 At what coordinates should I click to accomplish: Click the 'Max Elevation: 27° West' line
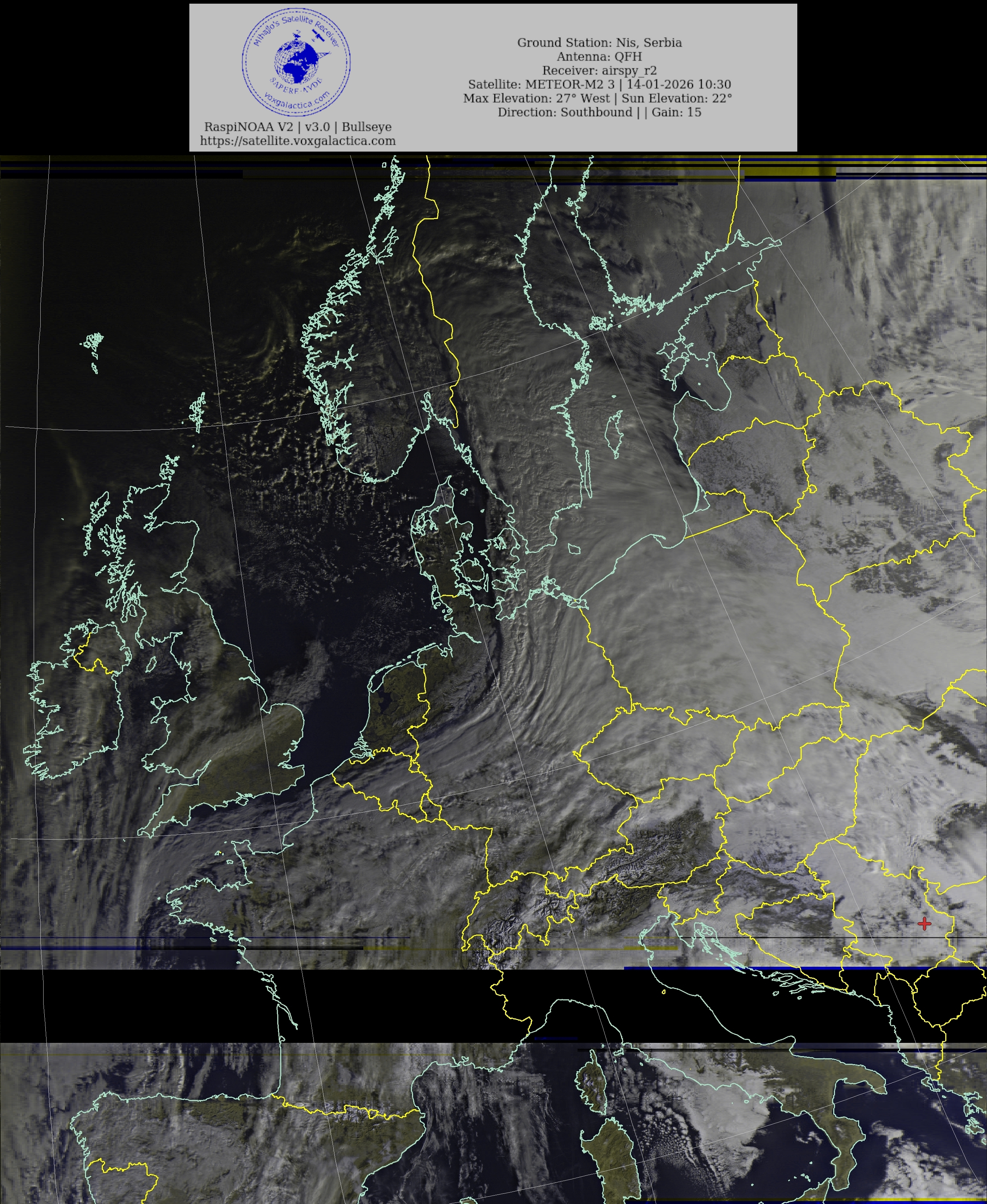(x=598, y=98)
